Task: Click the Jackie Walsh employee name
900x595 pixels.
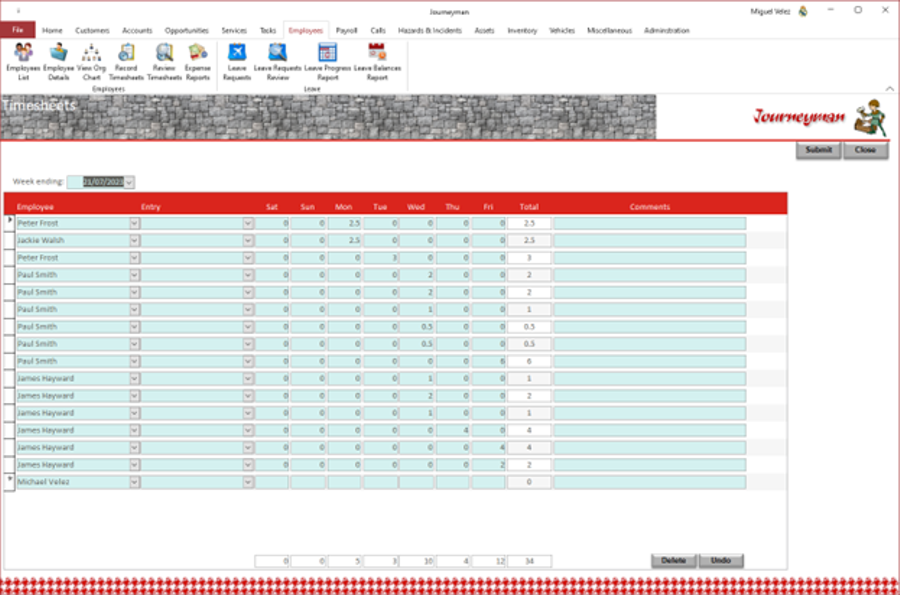Action: point(41,240)
